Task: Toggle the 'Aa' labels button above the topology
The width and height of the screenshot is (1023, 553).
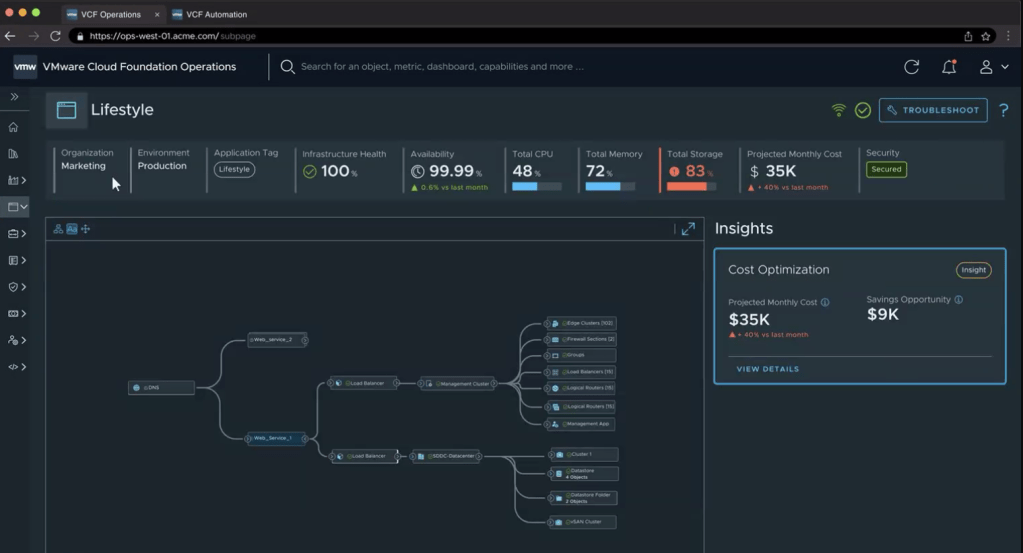Action: coord(72,229)
